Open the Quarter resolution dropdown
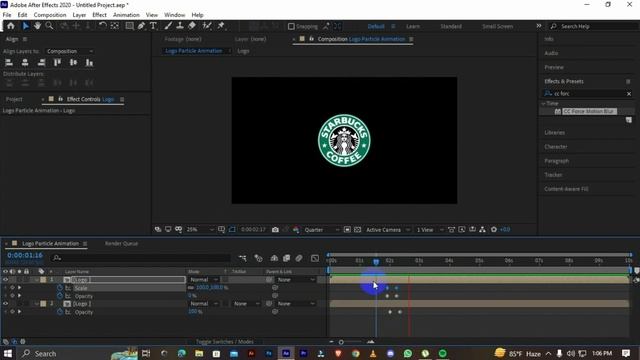 [321, 230]
